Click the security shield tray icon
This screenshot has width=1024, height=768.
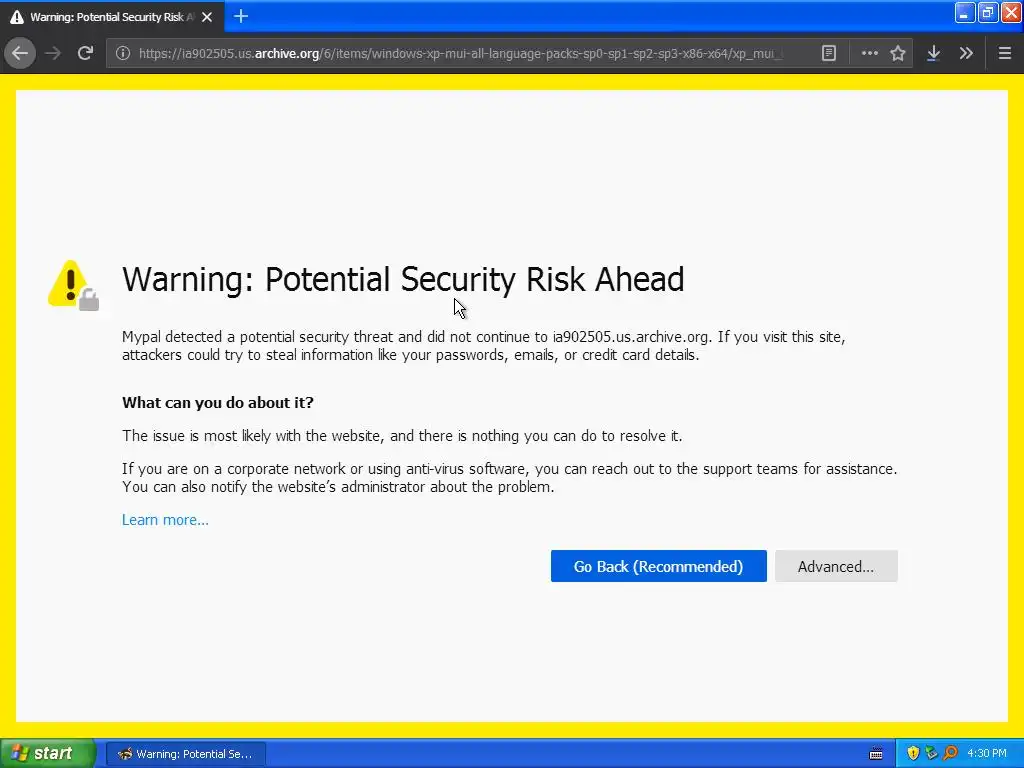[x=913, y=754]
